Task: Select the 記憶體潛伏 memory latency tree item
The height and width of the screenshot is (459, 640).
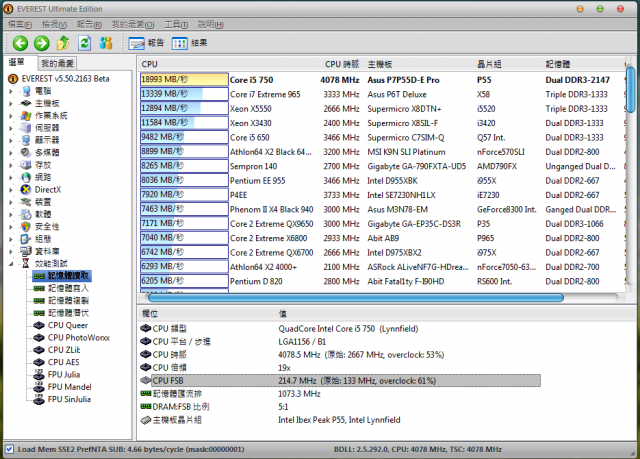Action: [61, 313]
